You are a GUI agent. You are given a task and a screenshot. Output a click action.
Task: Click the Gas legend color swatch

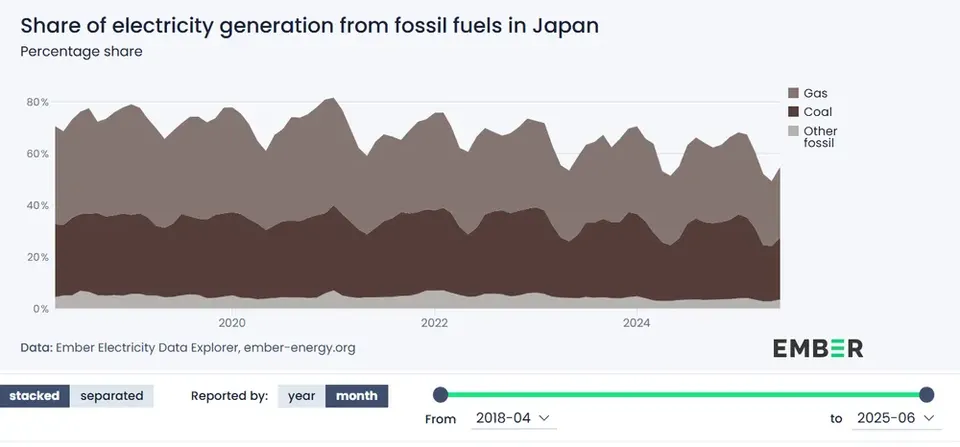click(x=793, y=93)
